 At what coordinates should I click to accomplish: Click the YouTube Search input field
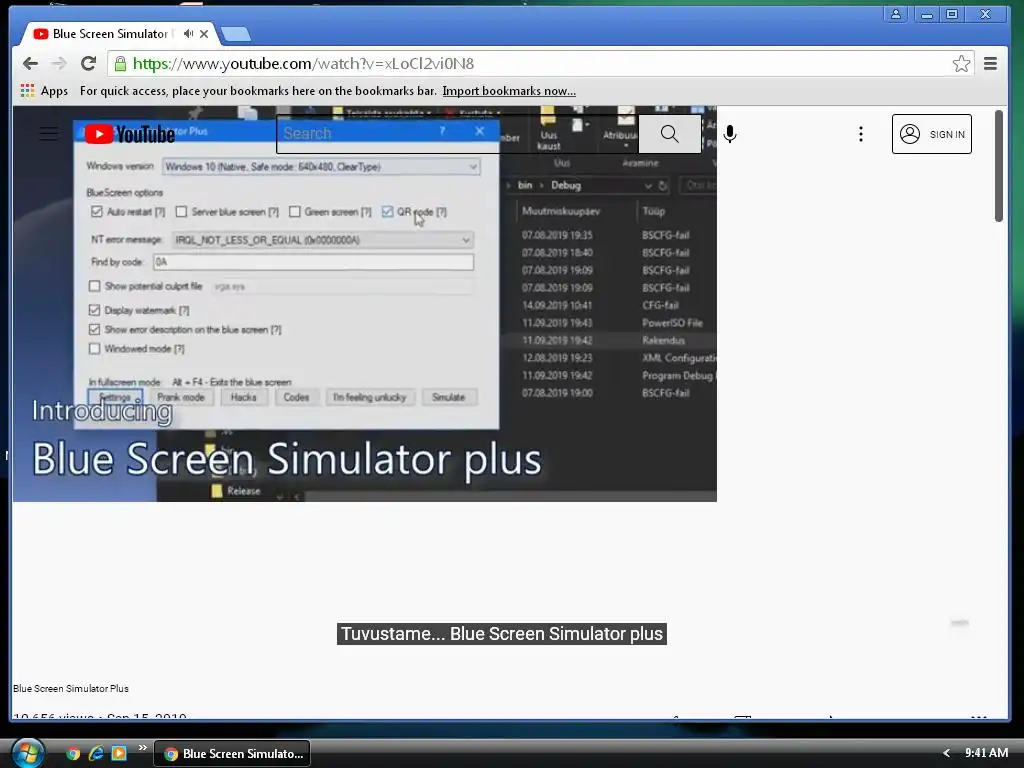coord(457,134)
